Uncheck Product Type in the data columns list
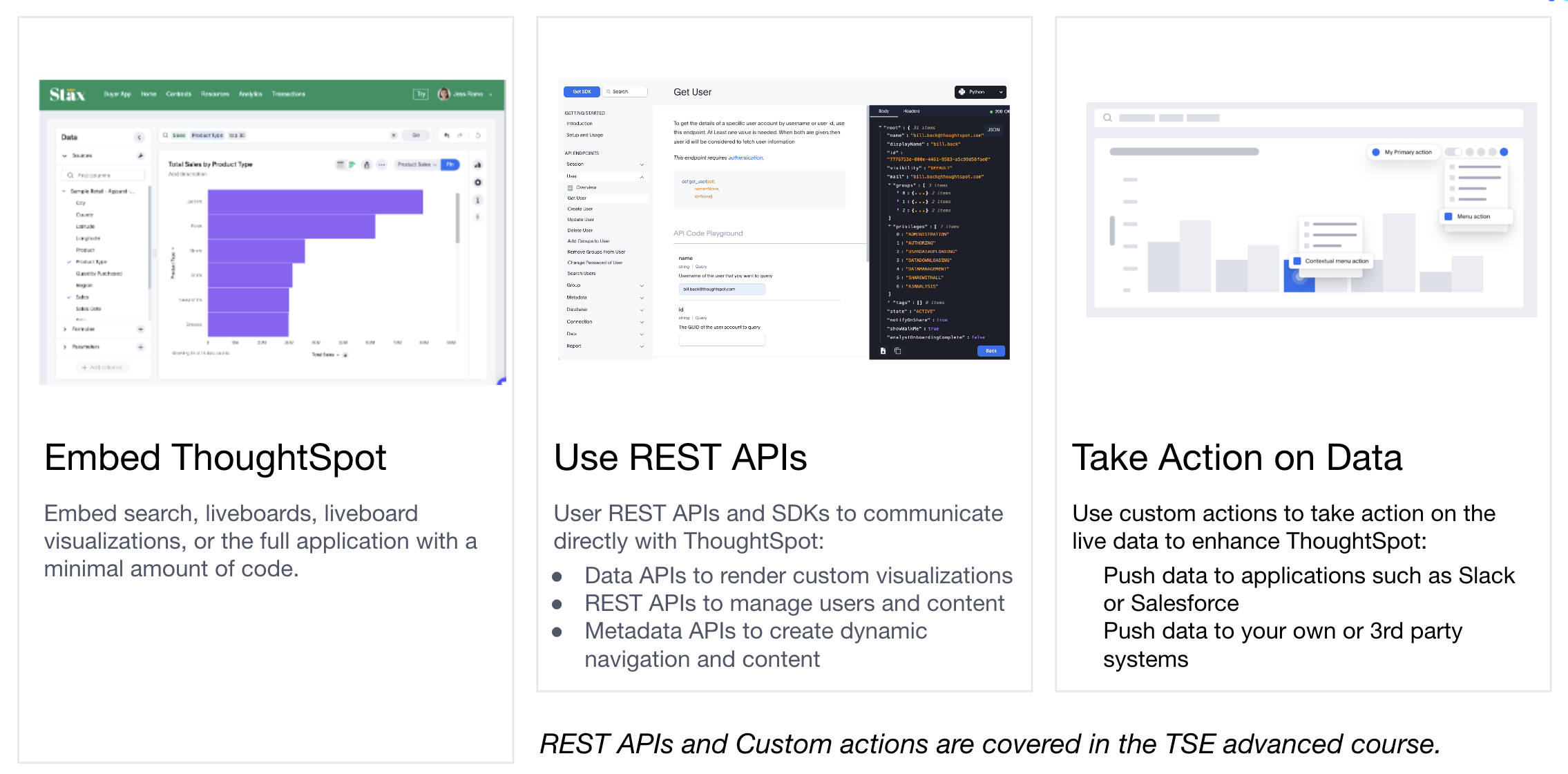This screenshot has height=774, width=1568. click(x=69, y=262)
